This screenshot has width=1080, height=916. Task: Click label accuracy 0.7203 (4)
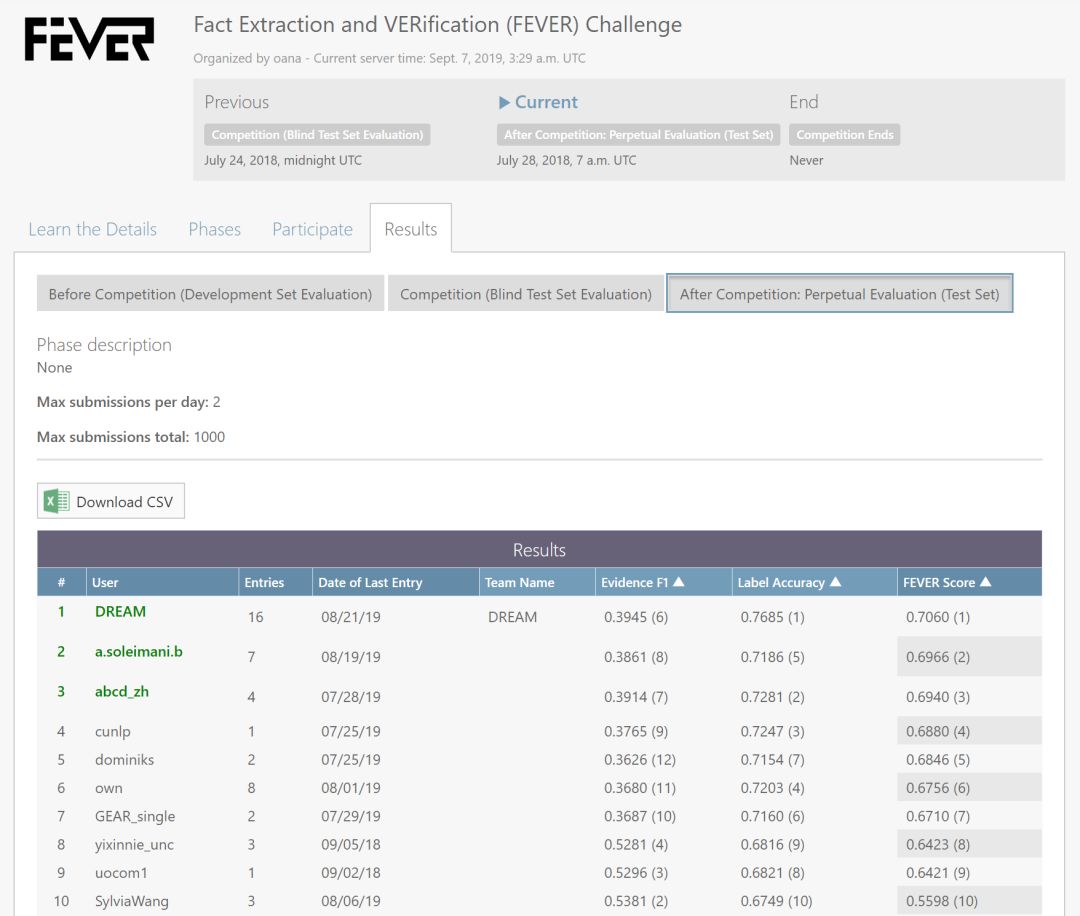(772, 788)
